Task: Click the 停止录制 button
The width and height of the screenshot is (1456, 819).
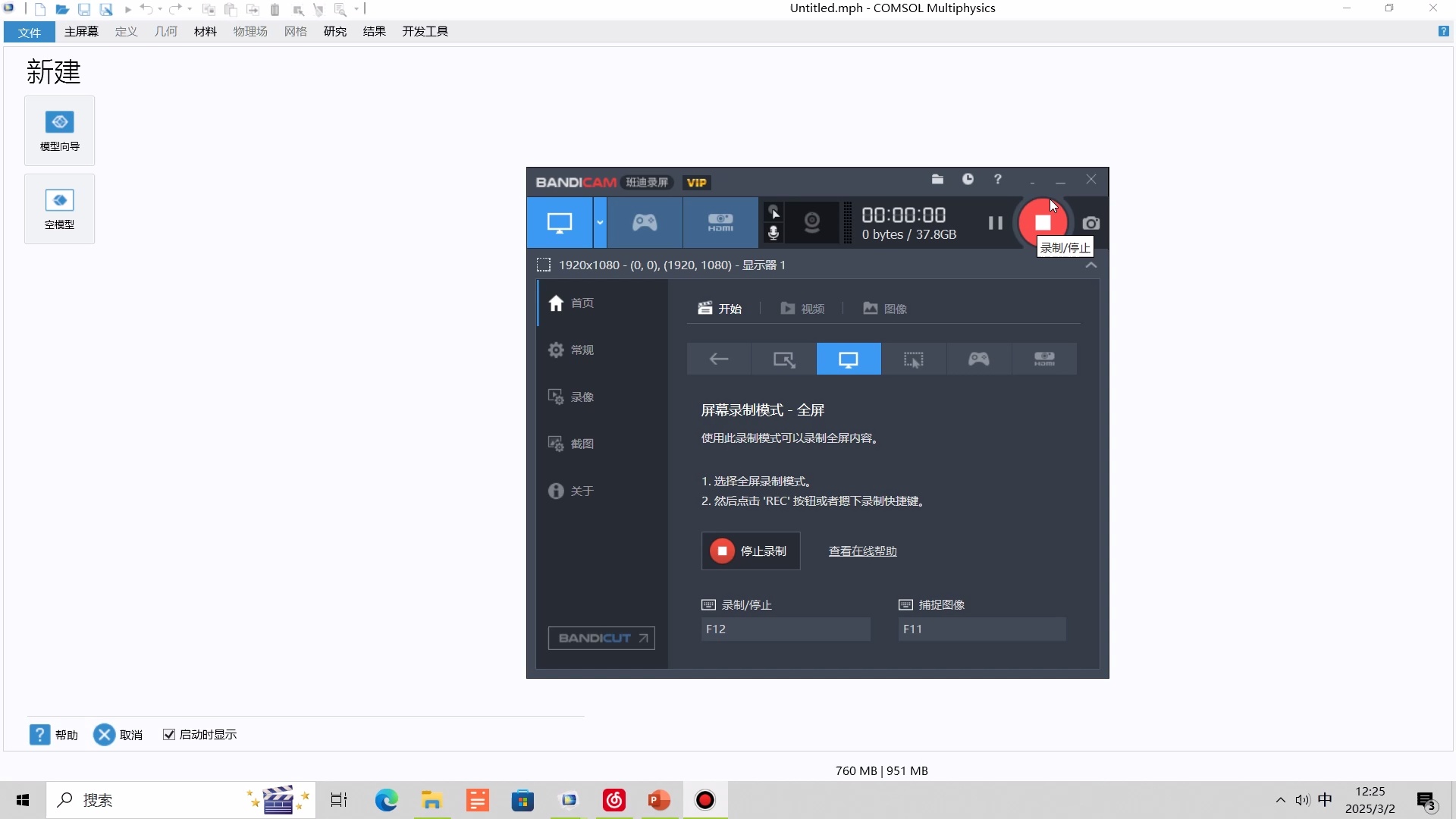Action: 750,551
